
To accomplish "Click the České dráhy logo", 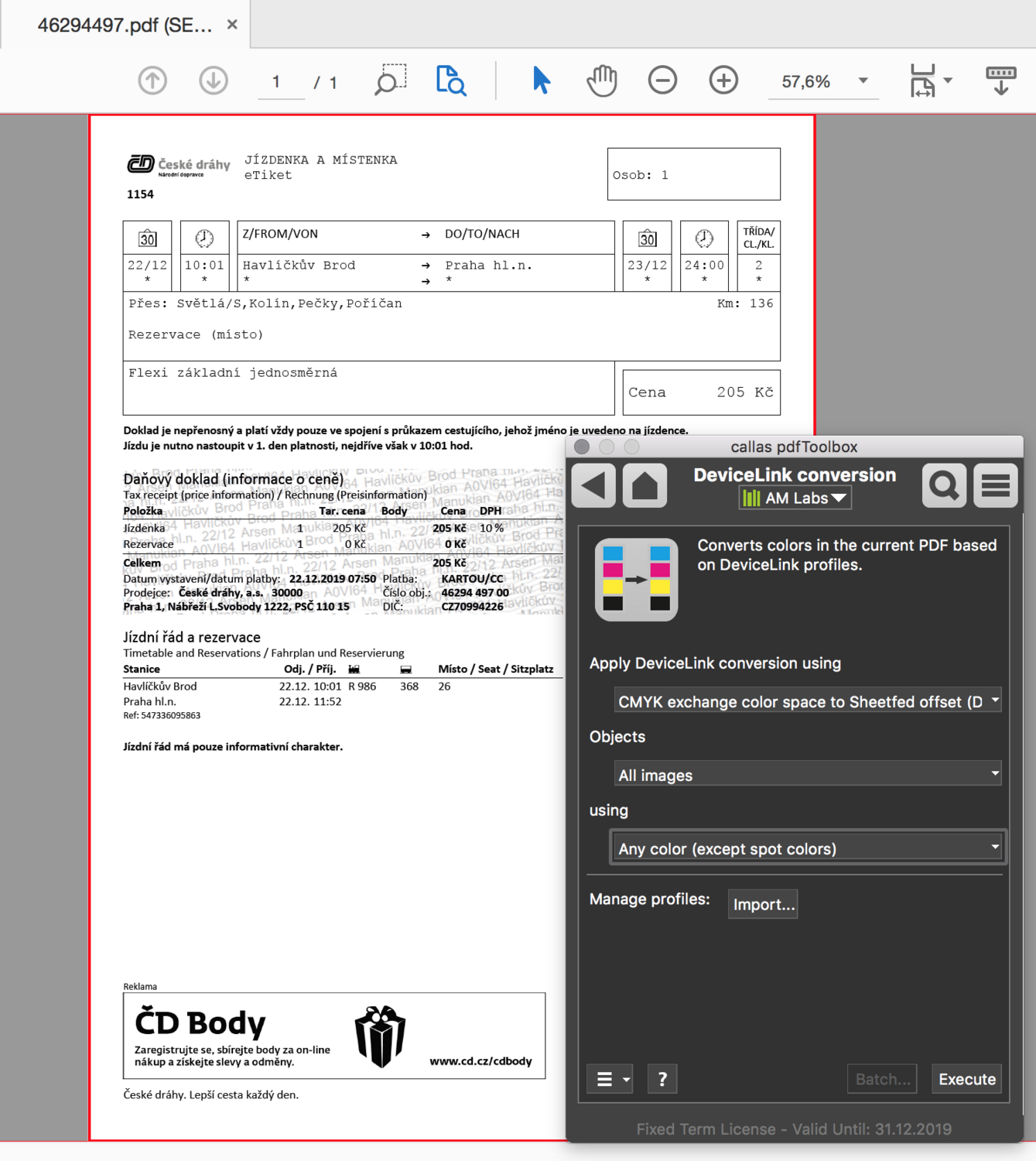I will point(179,166).
